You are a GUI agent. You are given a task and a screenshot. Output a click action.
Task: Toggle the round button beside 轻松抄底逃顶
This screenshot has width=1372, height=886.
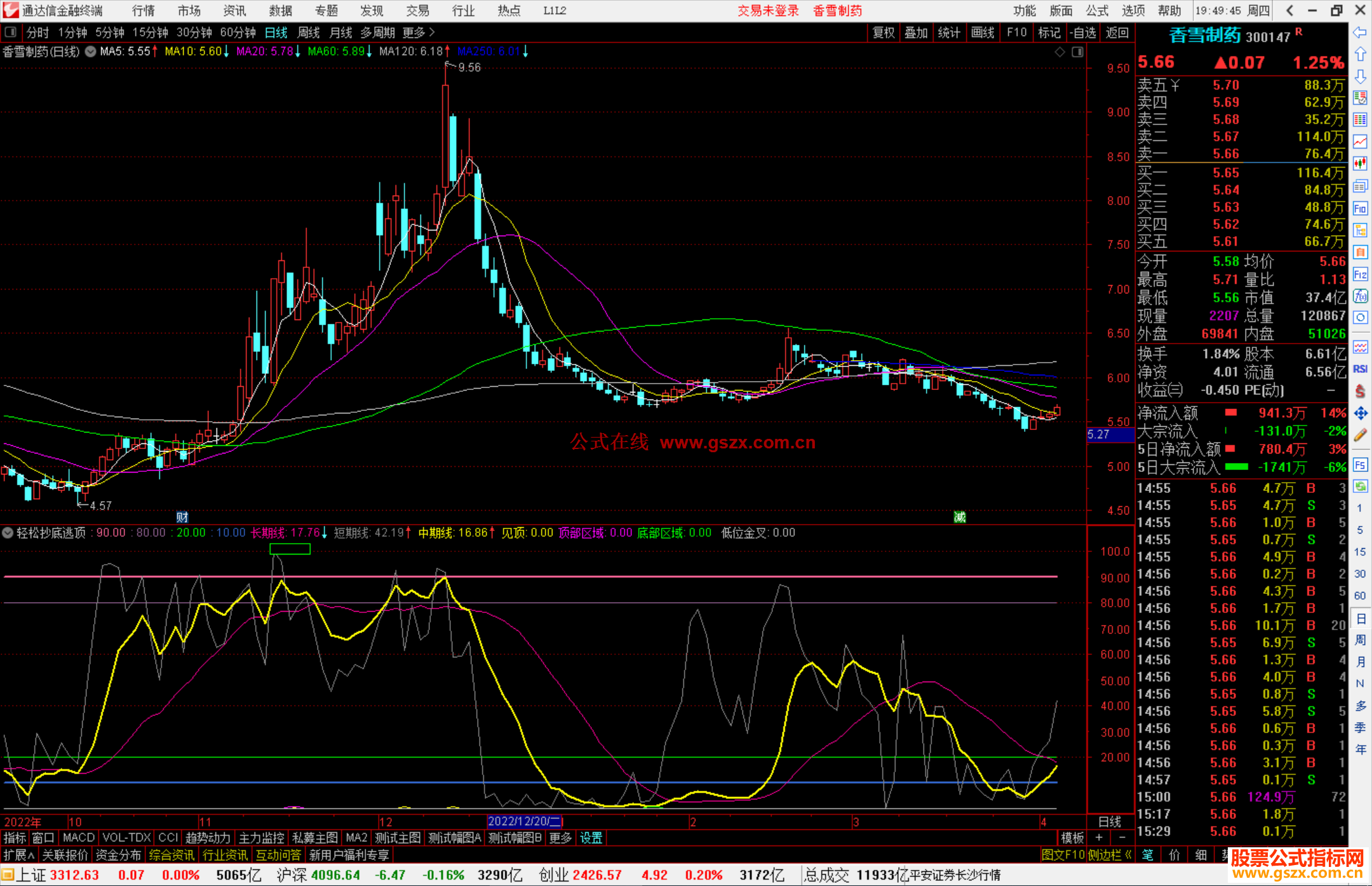(x=8, y=533)
